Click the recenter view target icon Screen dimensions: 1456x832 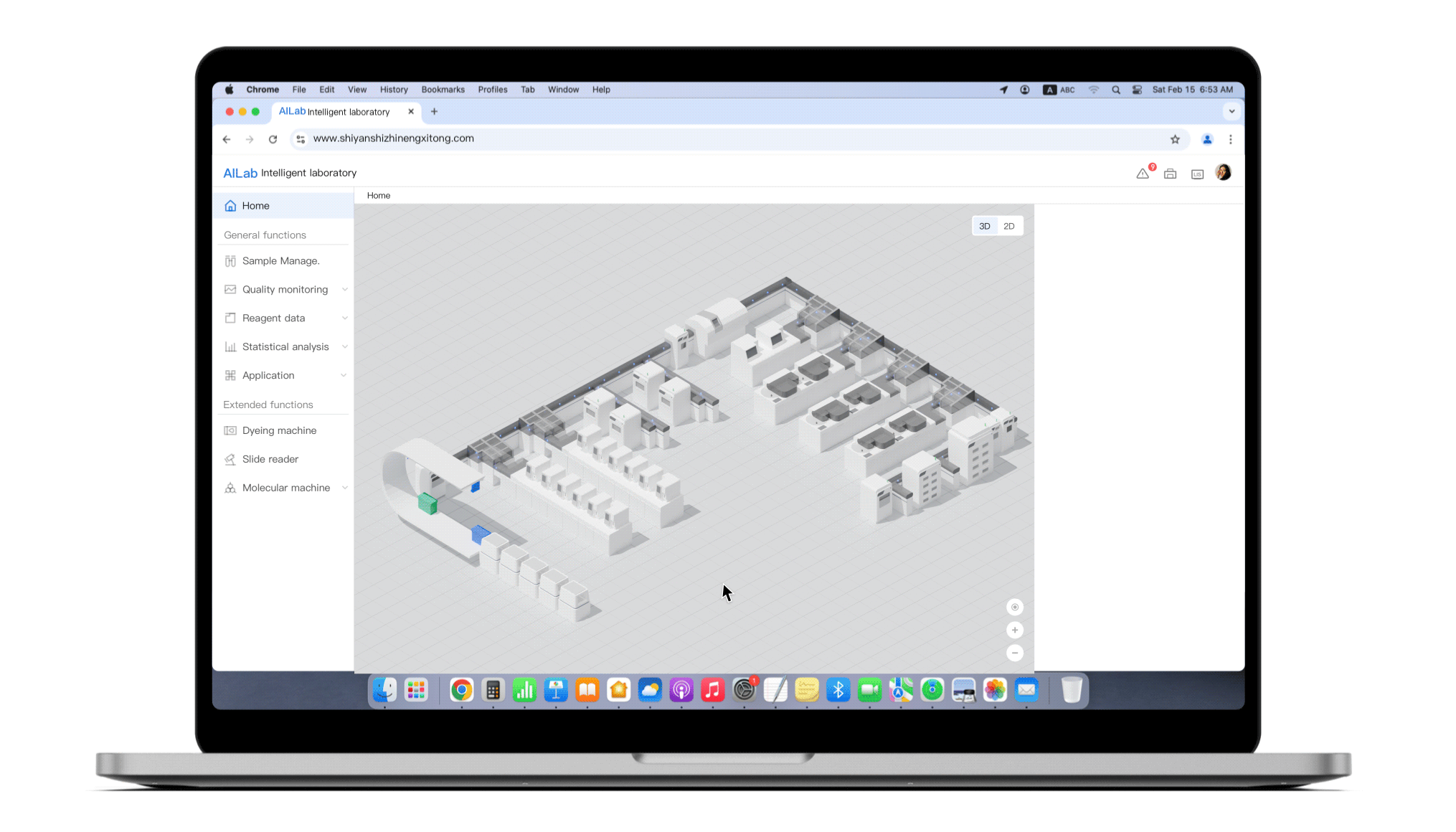[x=1014, y=608]
